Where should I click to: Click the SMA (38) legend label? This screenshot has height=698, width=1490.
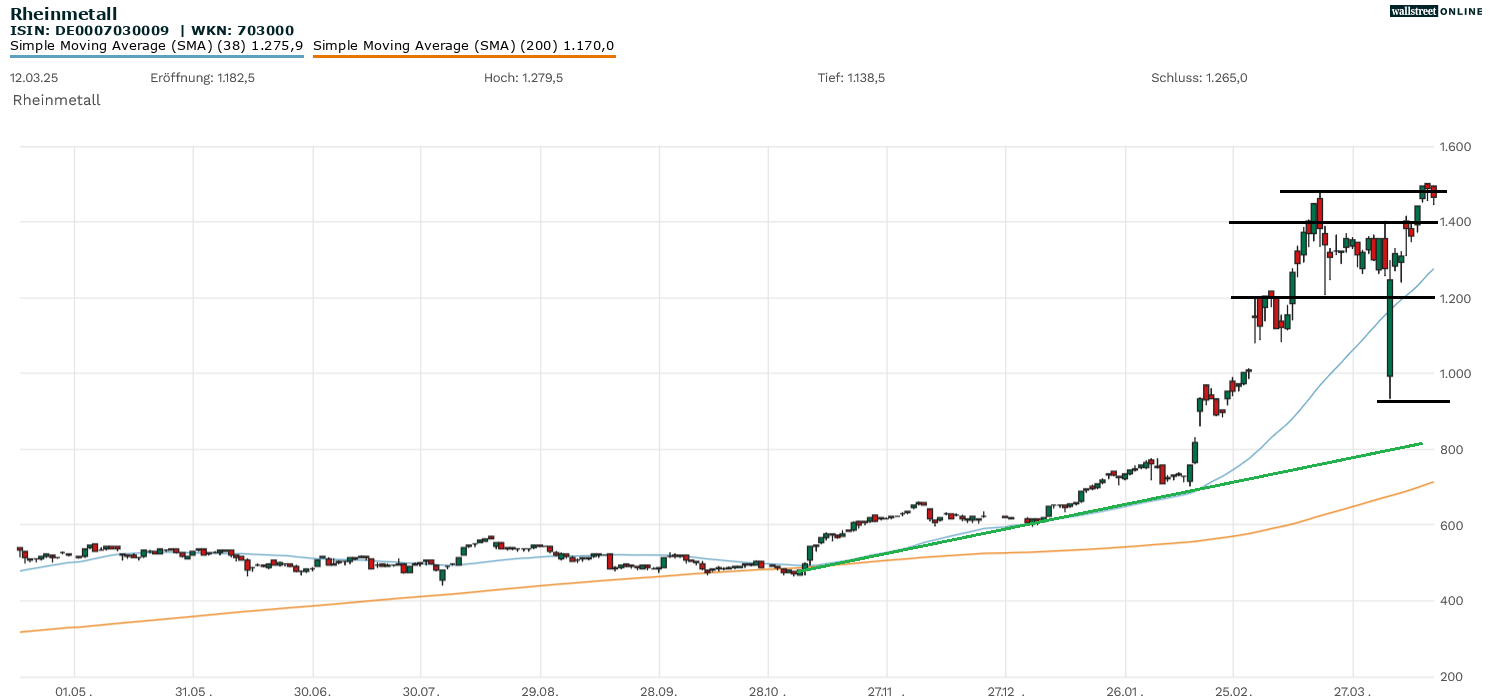[x=156, y=46]
